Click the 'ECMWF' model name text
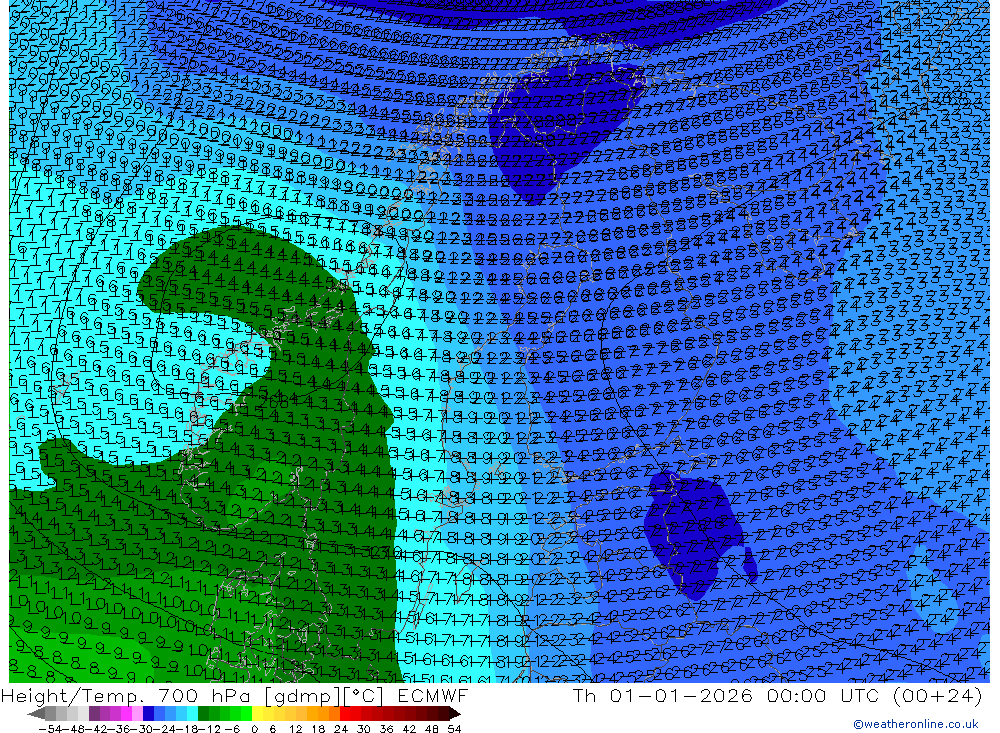 tap(433, 695)
